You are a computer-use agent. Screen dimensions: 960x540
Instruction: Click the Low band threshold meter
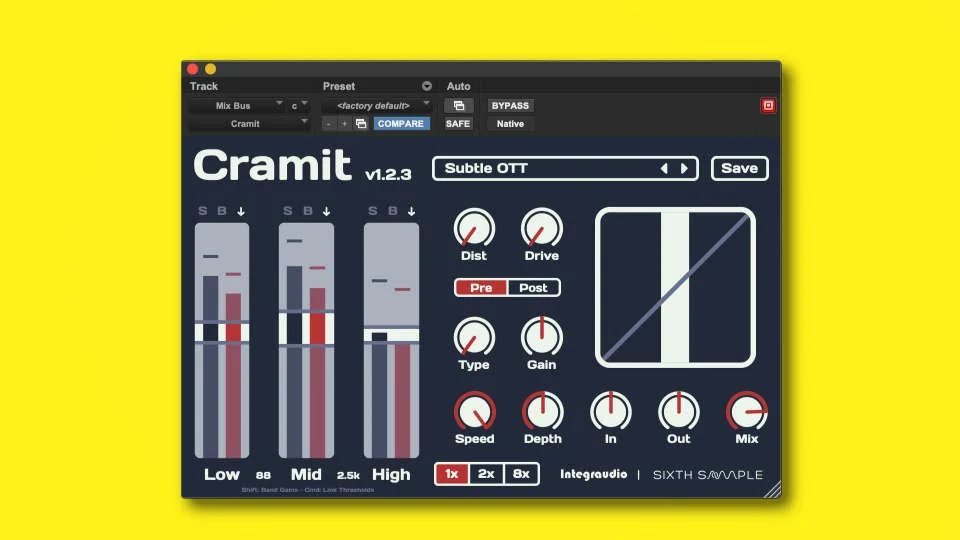[222, 340]
